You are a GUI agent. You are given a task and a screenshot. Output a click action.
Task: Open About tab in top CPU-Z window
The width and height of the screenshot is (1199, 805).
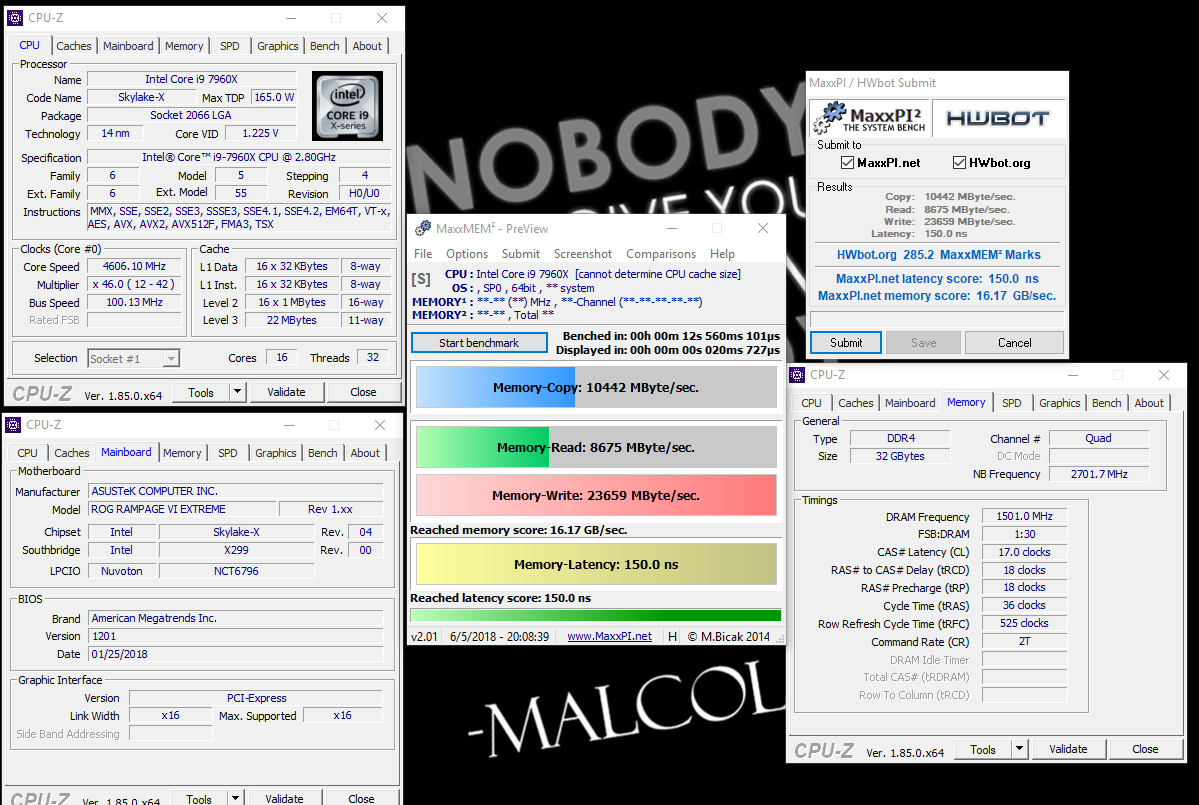pos(367,46)
